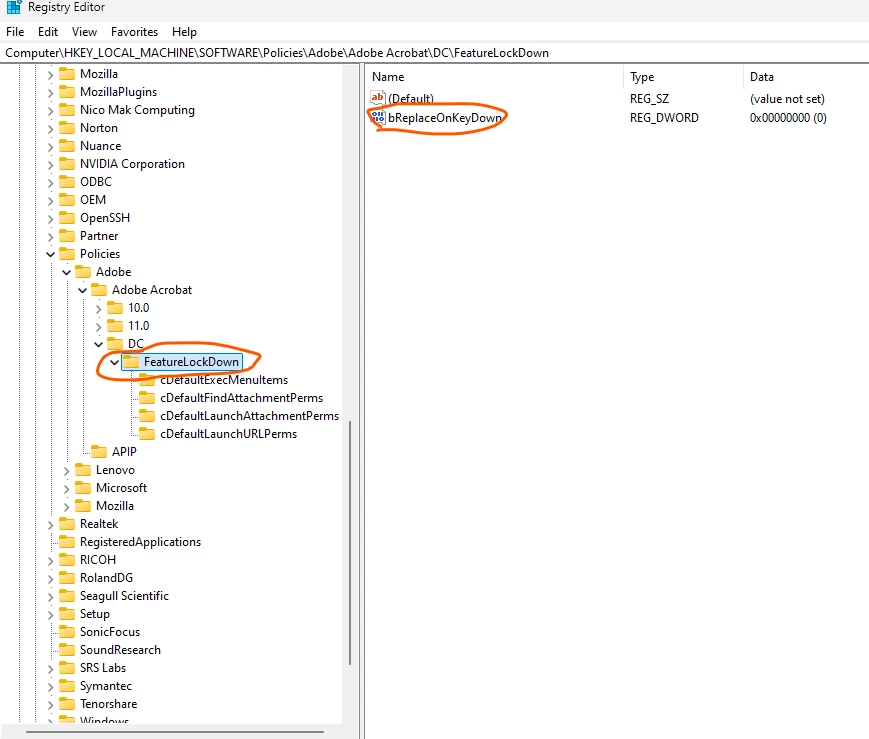Click the tree pane horizontal scrollbar
Viewport: 869px width, 739px height.
[x=175, y=732]
